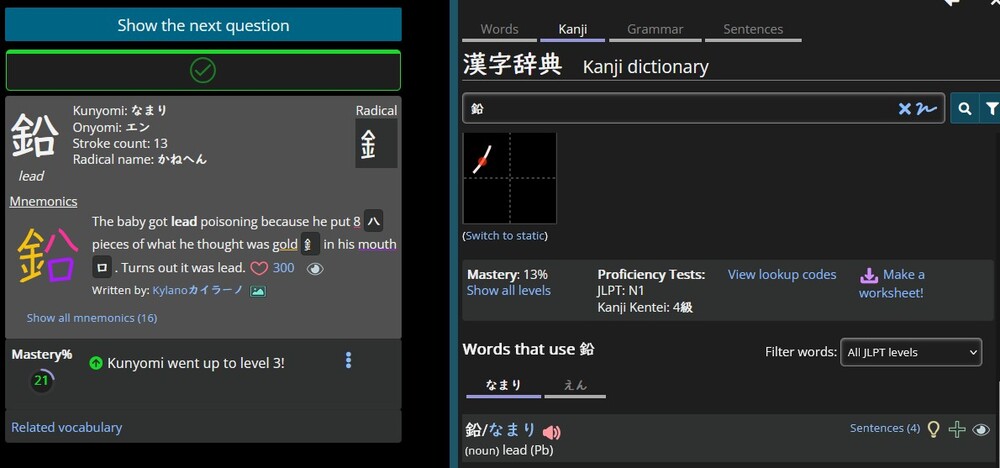Expand Show all mnemonics (16)
This screenshot has width=1000, height=468.
tap(91, 318)
